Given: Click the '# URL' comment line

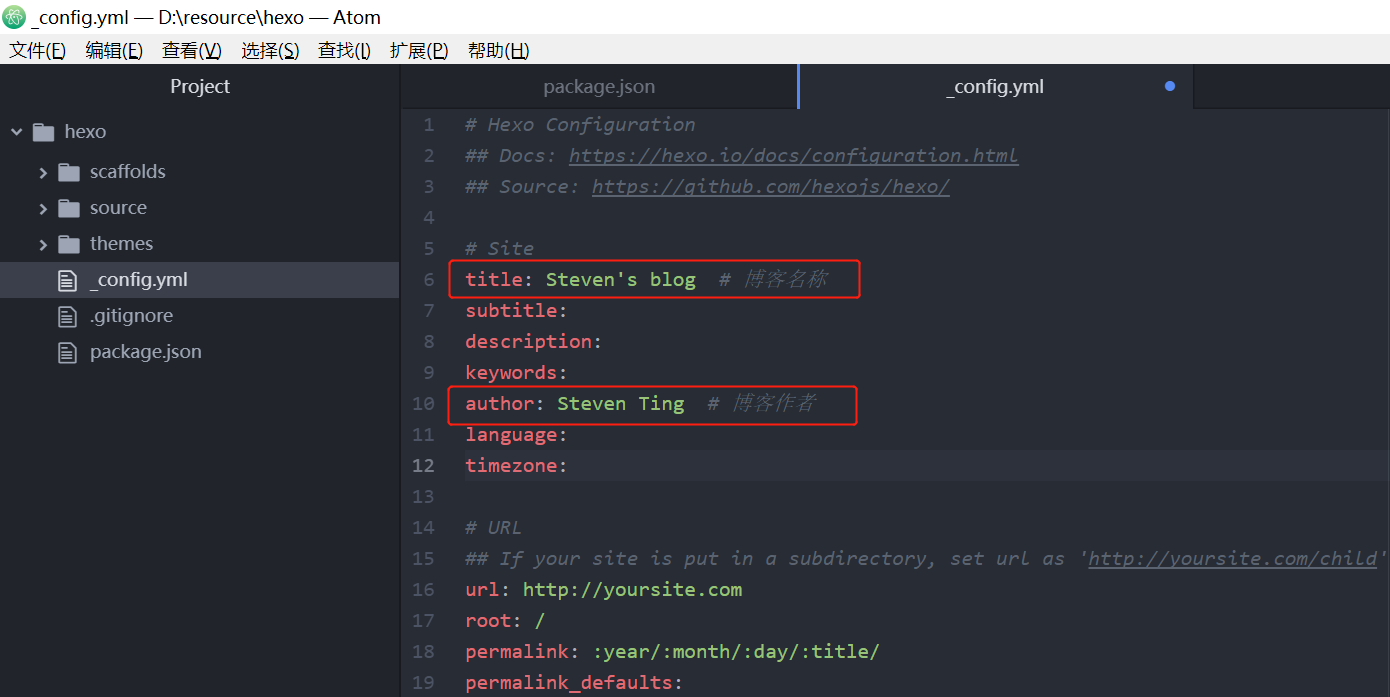Looking at the screenshot, I should point(493,528).
